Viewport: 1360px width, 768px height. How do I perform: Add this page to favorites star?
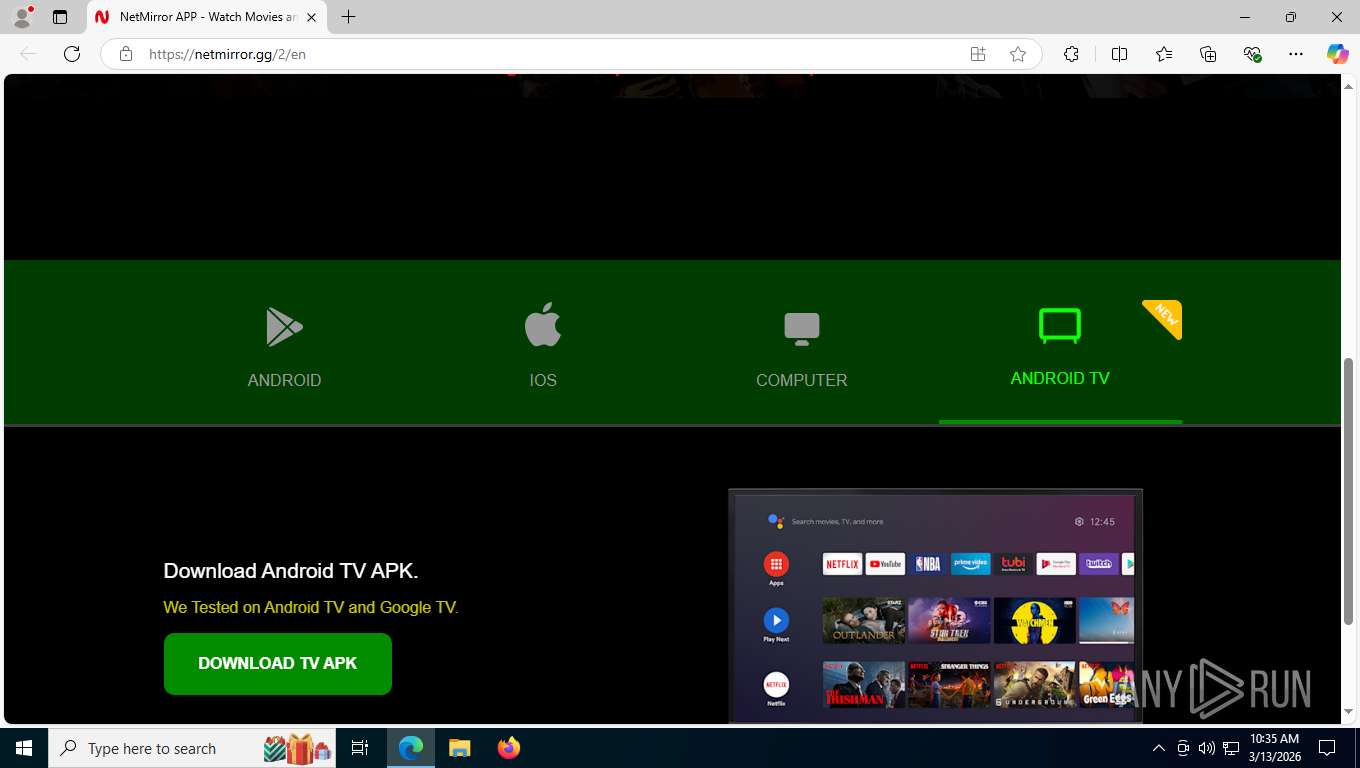tap(1018, 54)
